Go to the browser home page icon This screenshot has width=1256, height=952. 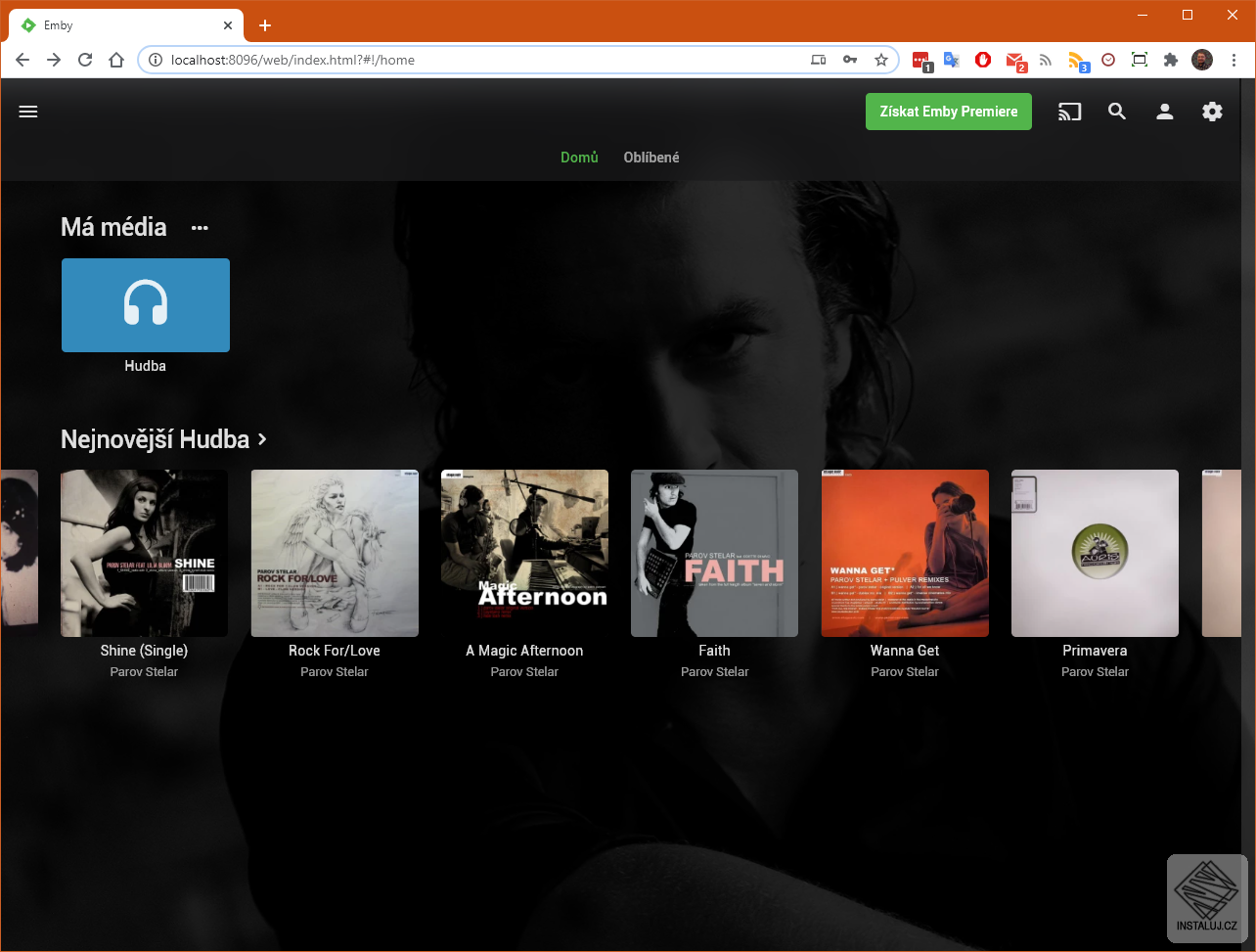point(116,60)
